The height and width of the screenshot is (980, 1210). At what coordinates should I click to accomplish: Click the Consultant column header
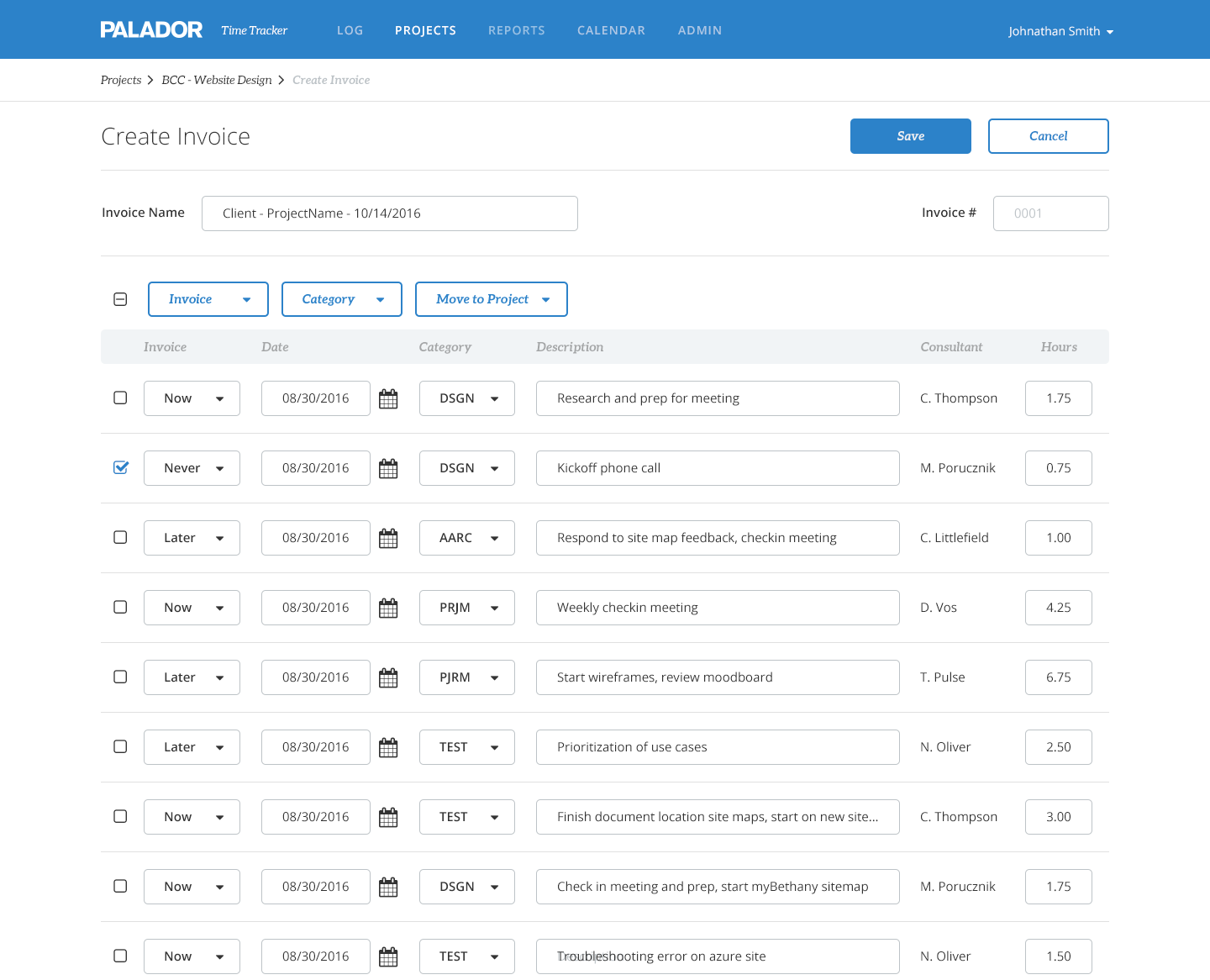pyautogui.click(x=951, y=347)
